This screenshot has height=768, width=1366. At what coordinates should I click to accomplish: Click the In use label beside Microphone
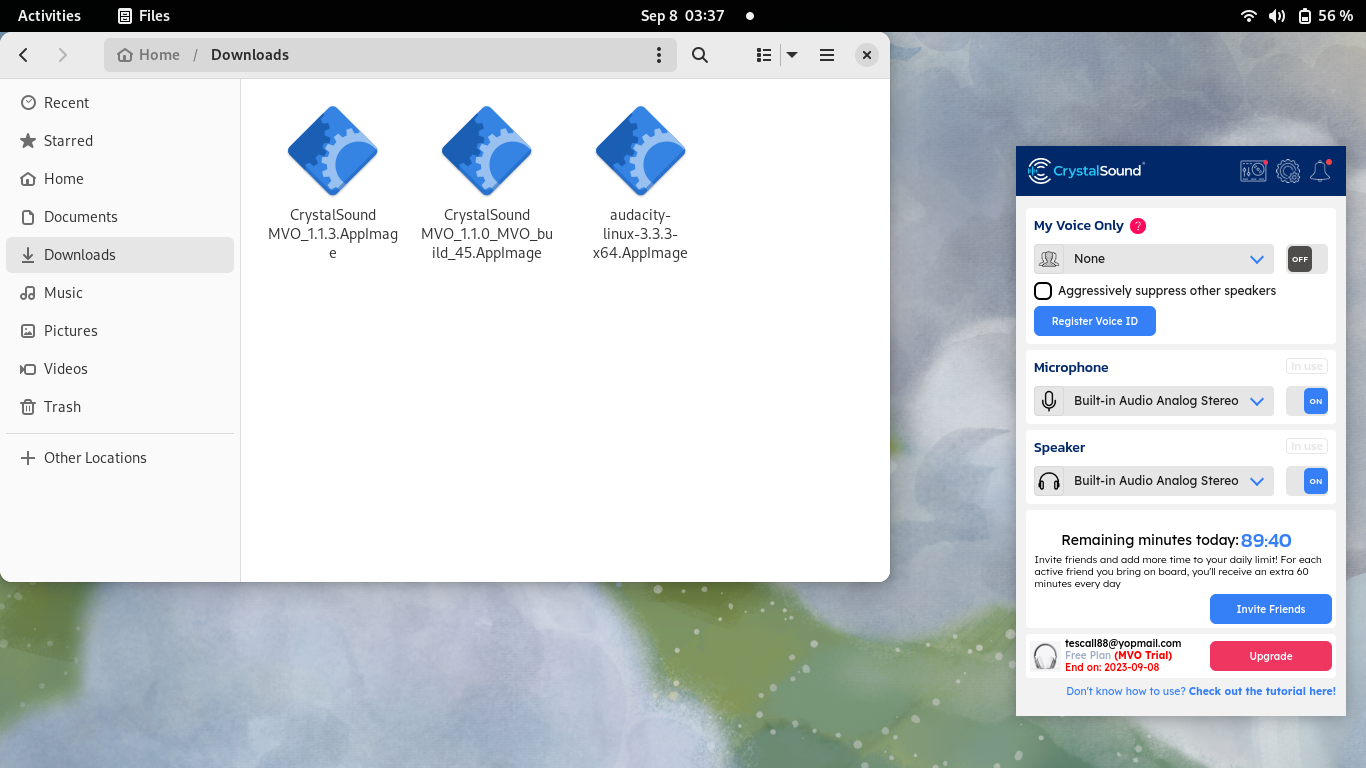(1306, 366)
